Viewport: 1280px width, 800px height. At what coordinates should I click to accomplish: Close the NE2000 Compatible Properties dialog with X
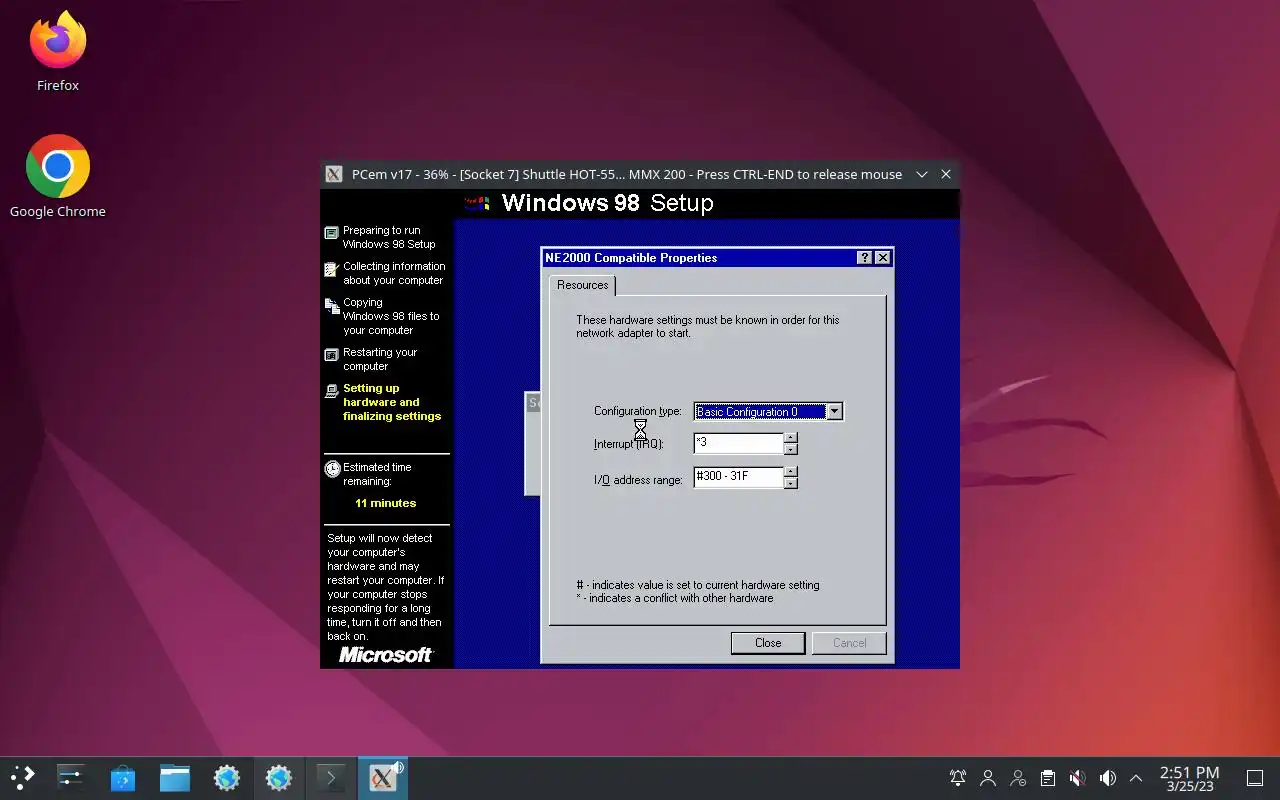coord(882,258)
